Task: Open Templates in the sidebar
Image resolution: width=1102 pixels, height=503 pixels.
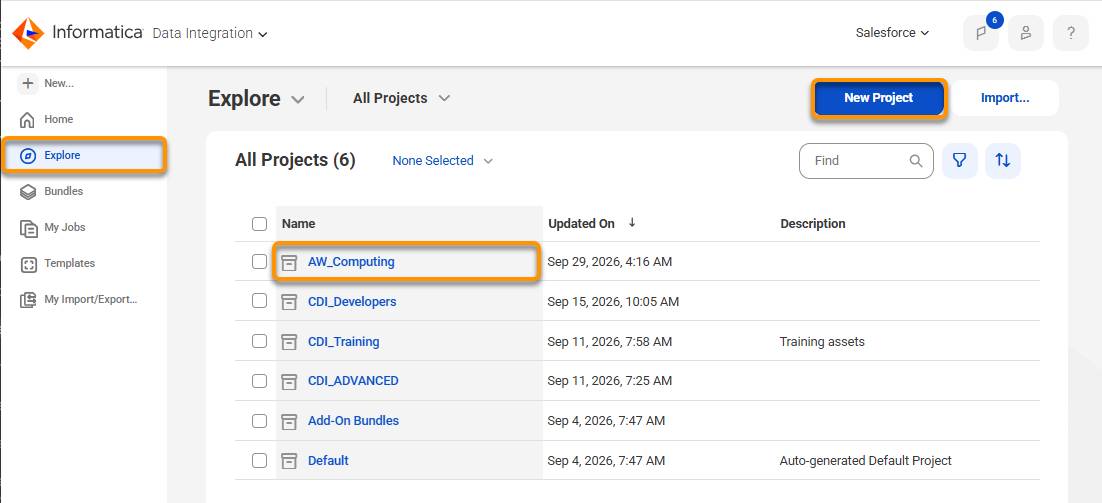Action: tap(69, 263)
